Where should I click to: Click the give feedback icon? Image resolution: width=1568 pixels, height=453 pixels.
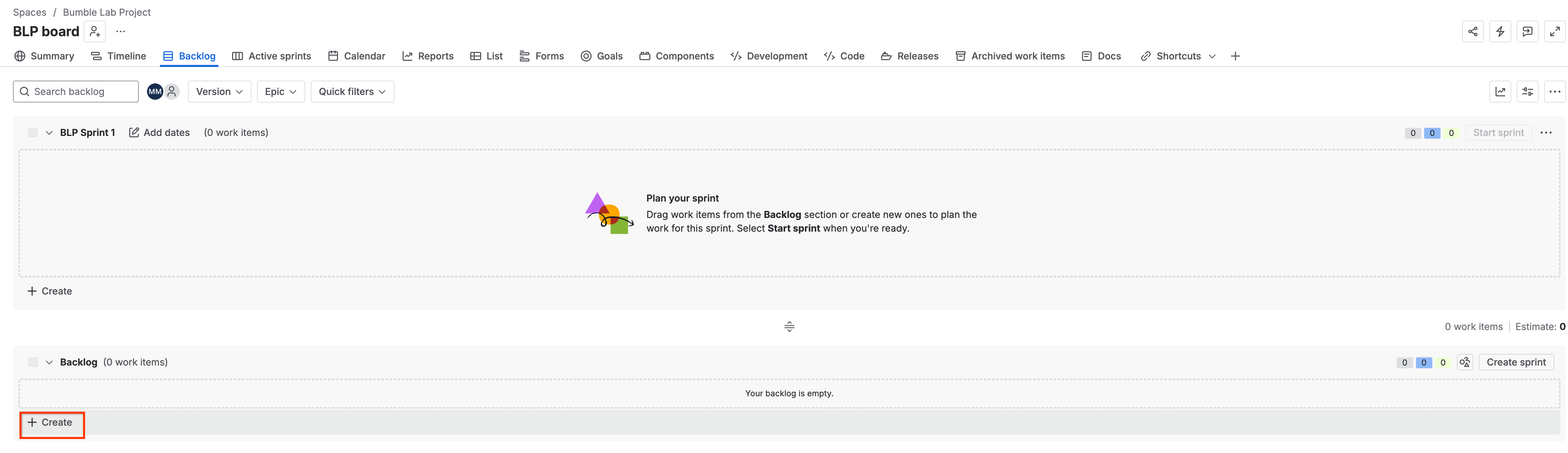pos(1527,32)
